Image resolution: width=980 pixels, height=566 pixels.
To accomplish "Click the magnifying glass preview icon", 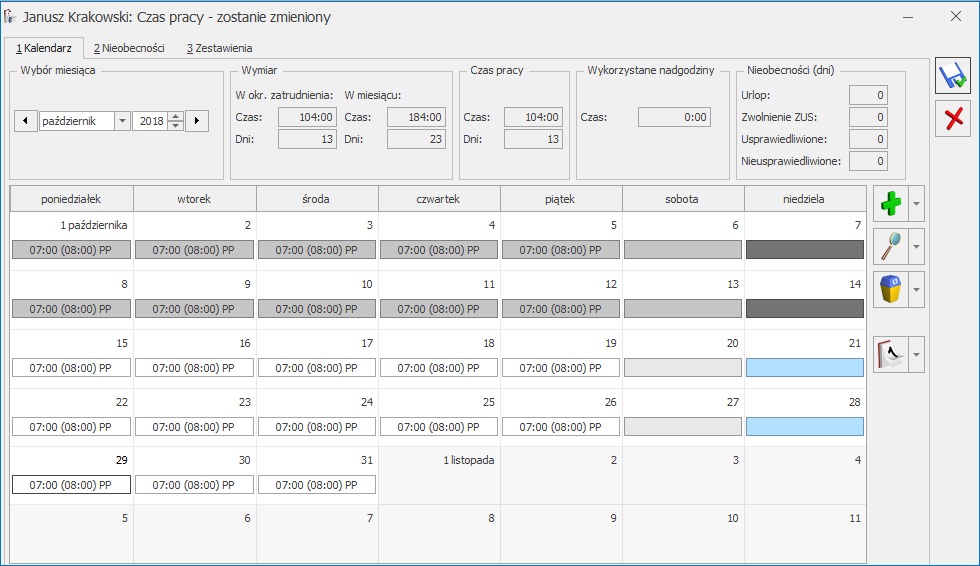I will tap(890, 246).
